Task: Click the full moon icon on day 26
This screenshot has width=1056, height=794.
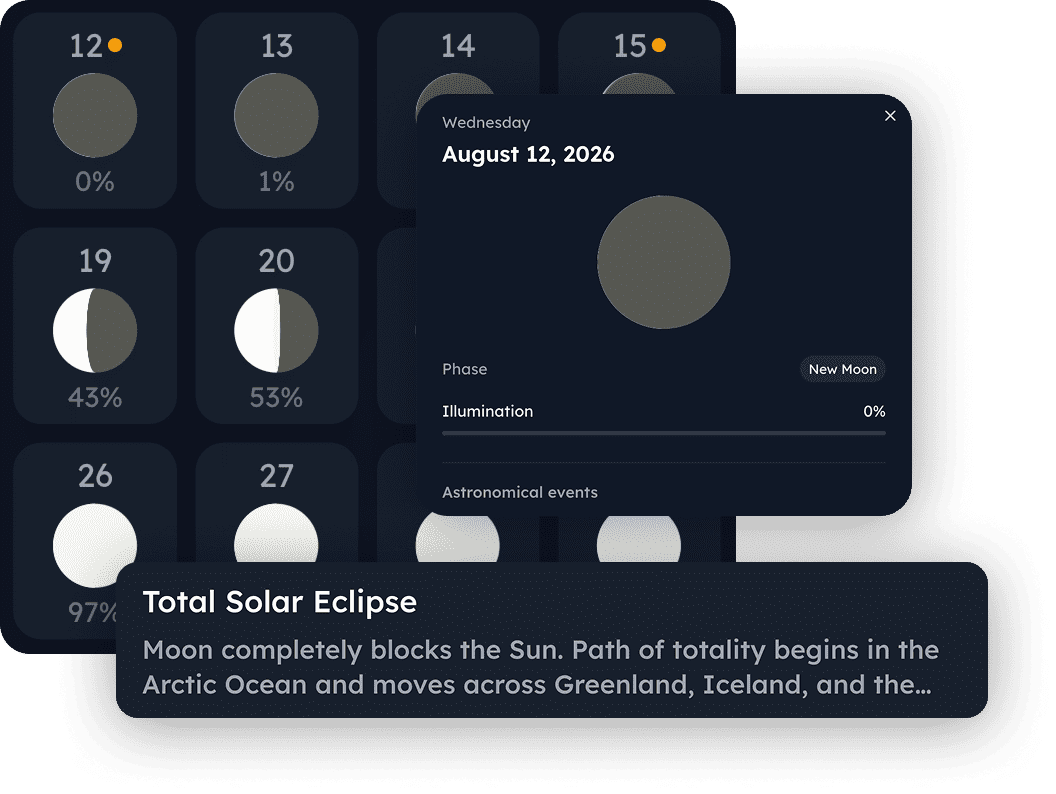Action: point(95,545)
